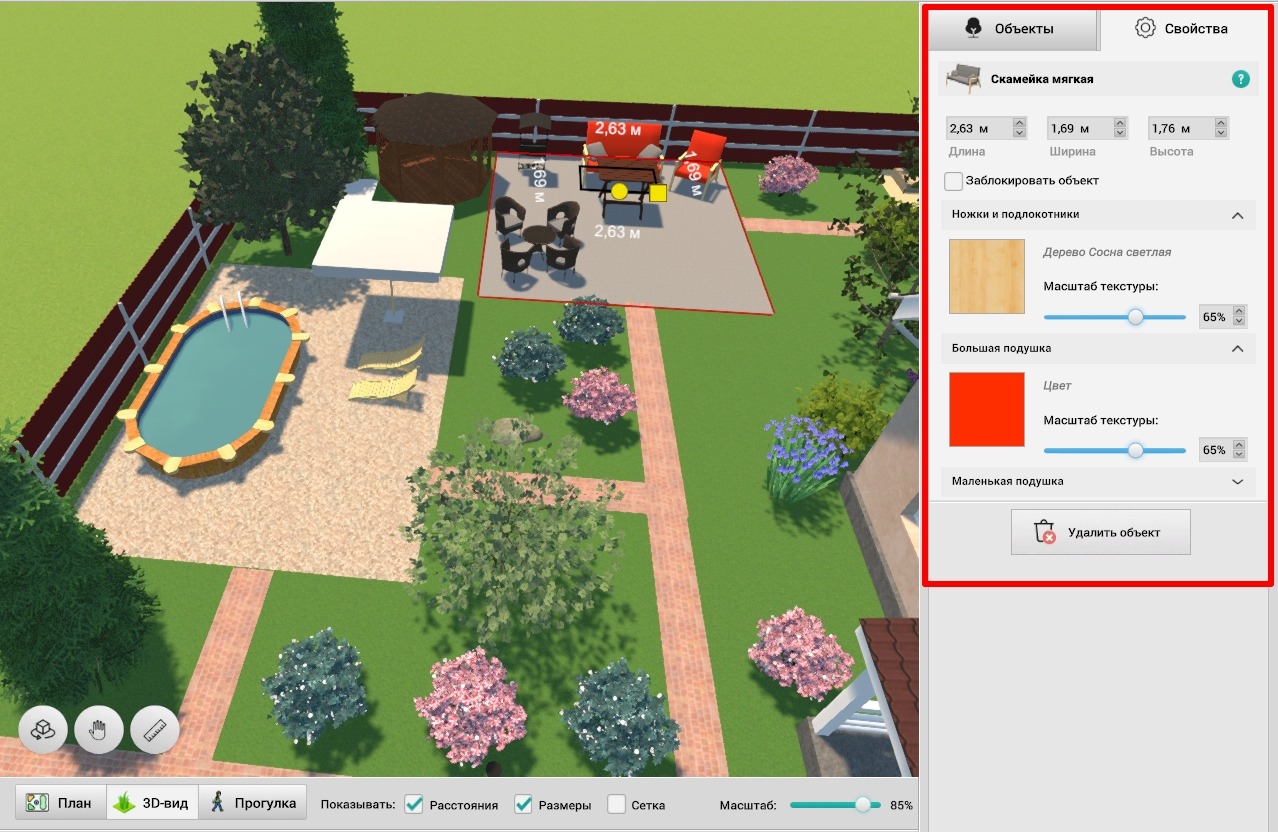
Task: Select the white sun umbrella canopy
Action: [x=384, y=237]
